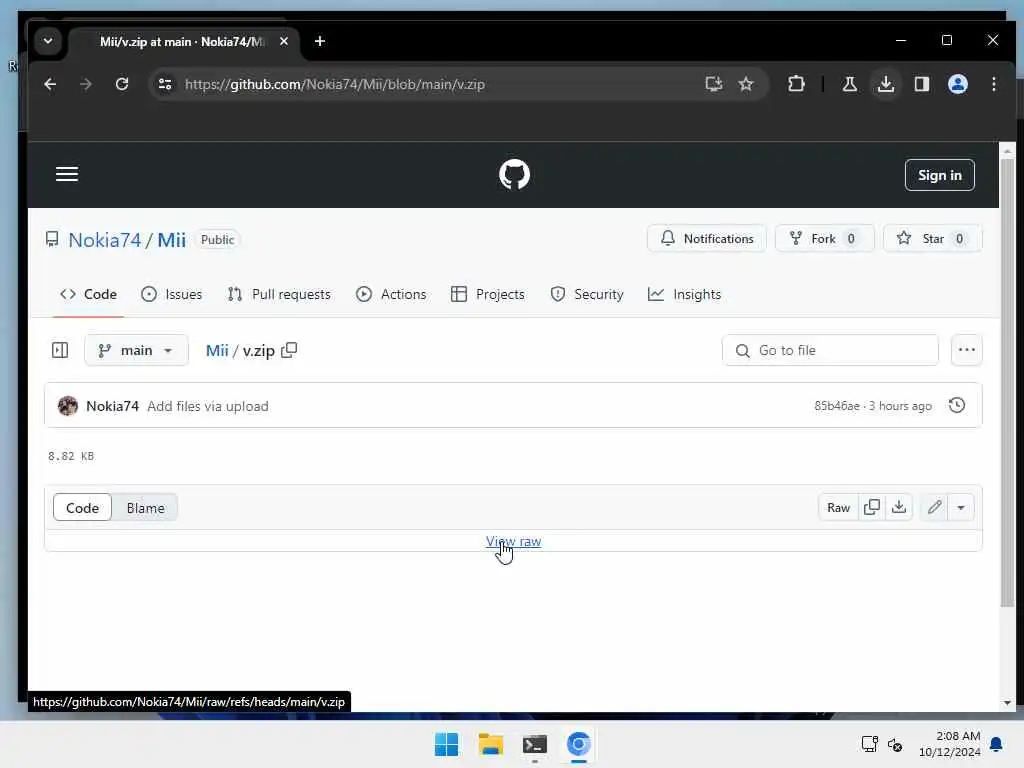The image size is (1024, 768).
Task: Open the tab search dropdown chevron
Action: pos(48,41)
